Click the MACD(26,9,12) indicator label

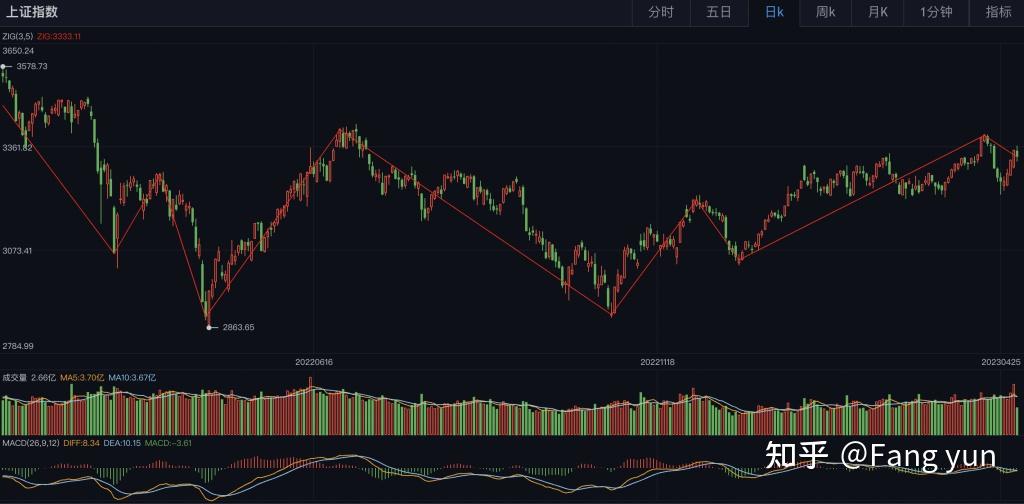(x=31, y=443)
